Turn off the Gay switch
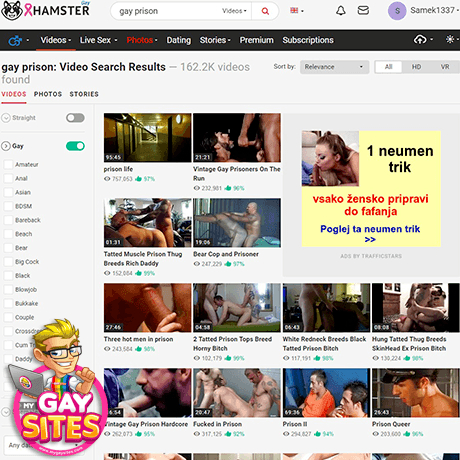 coord(75,146)
